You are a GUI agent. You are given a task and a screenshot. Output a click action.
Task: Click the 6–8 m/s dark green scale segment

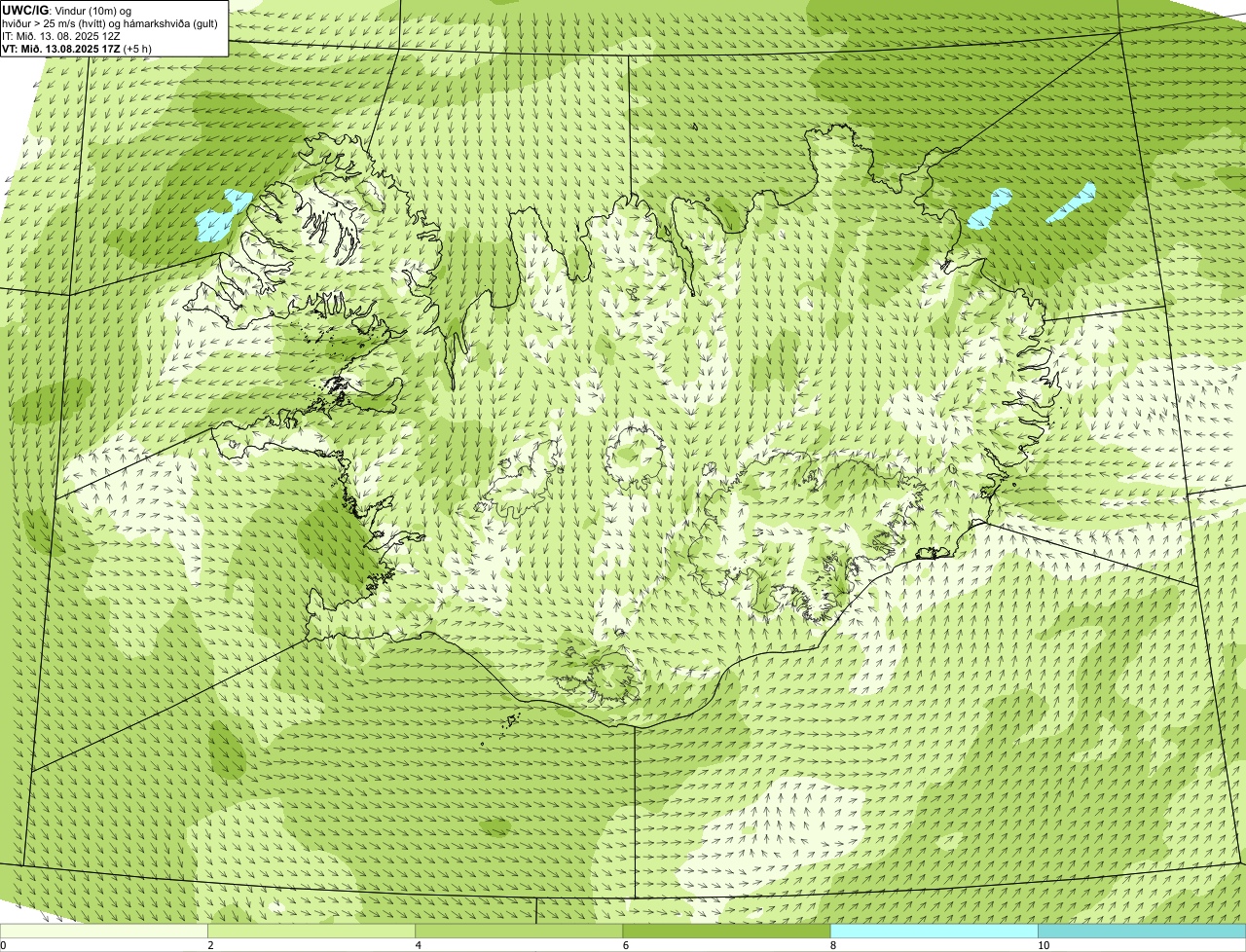(726, 932)
